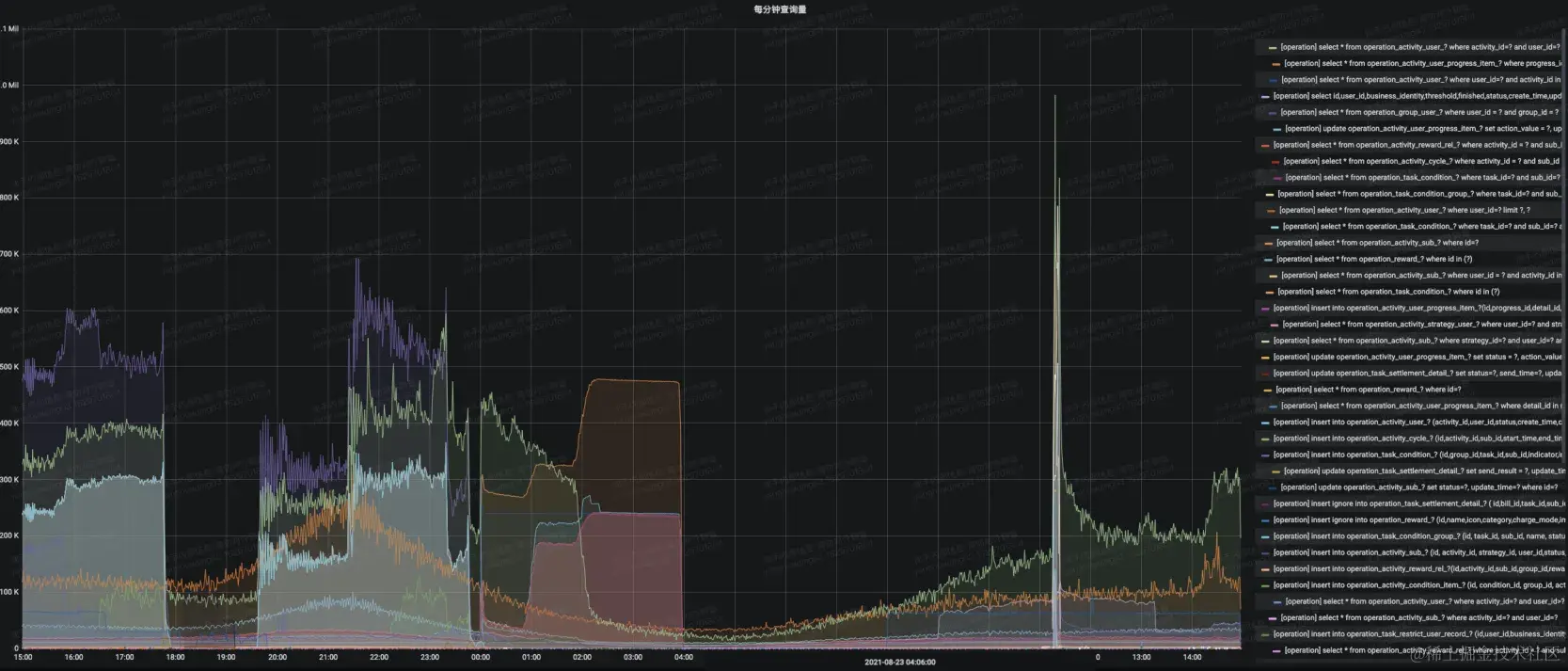This screenshot has width=1568, height=671.
Task: Toggle series 'select * from operation_task_condition_? where id in (?)'
Action: tap(1388, 292)
